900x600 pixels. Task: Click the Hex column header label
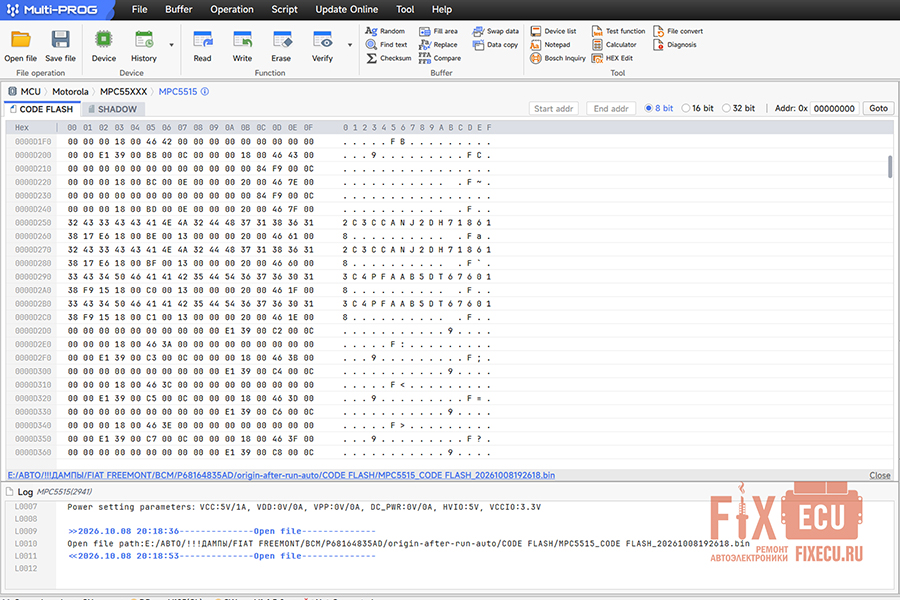click(x=22, y=127)
